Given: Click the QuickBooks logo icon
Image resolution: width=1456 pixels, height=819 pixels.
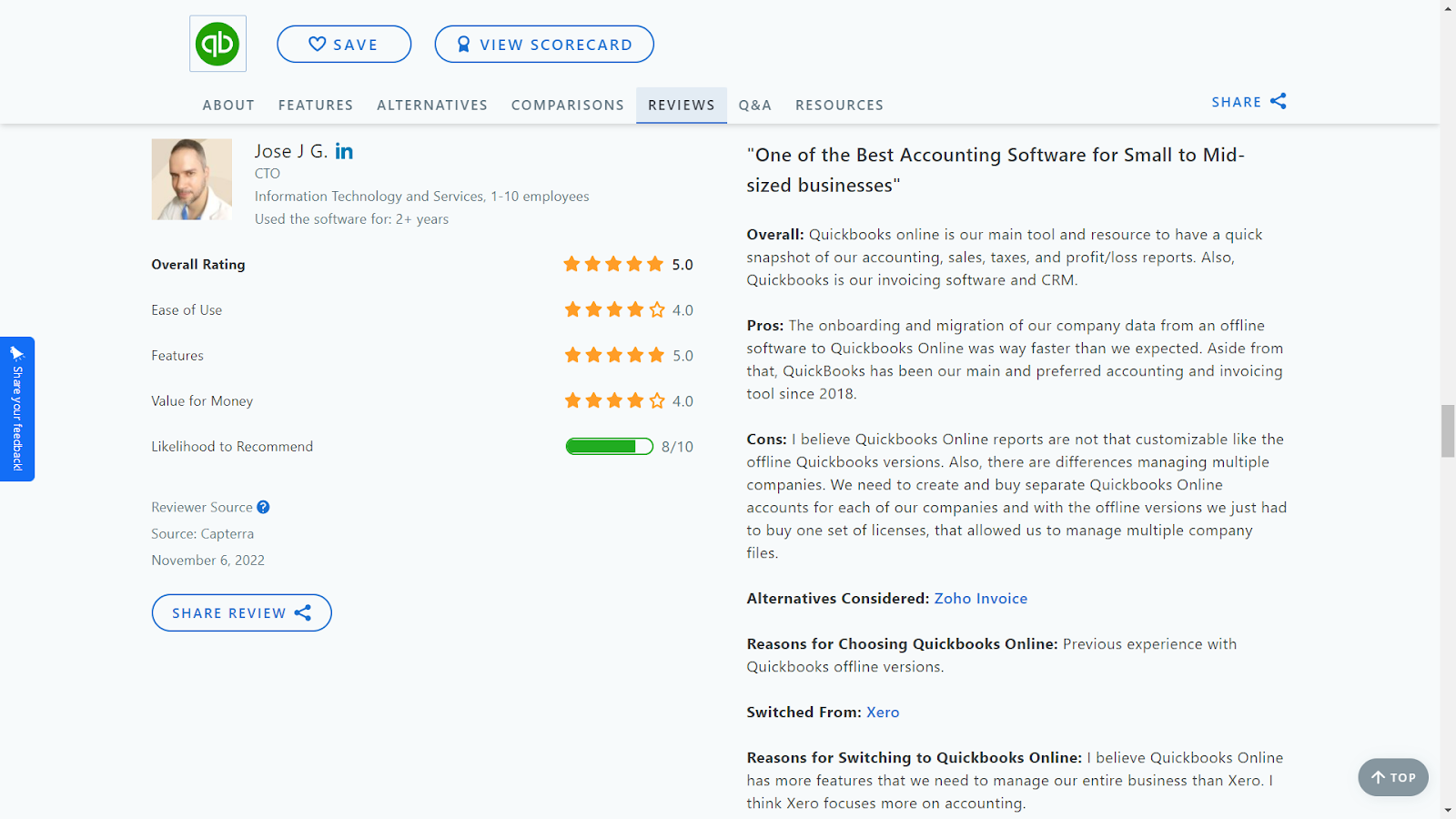Looking at the screenshot, I should (x=217, y=44).
